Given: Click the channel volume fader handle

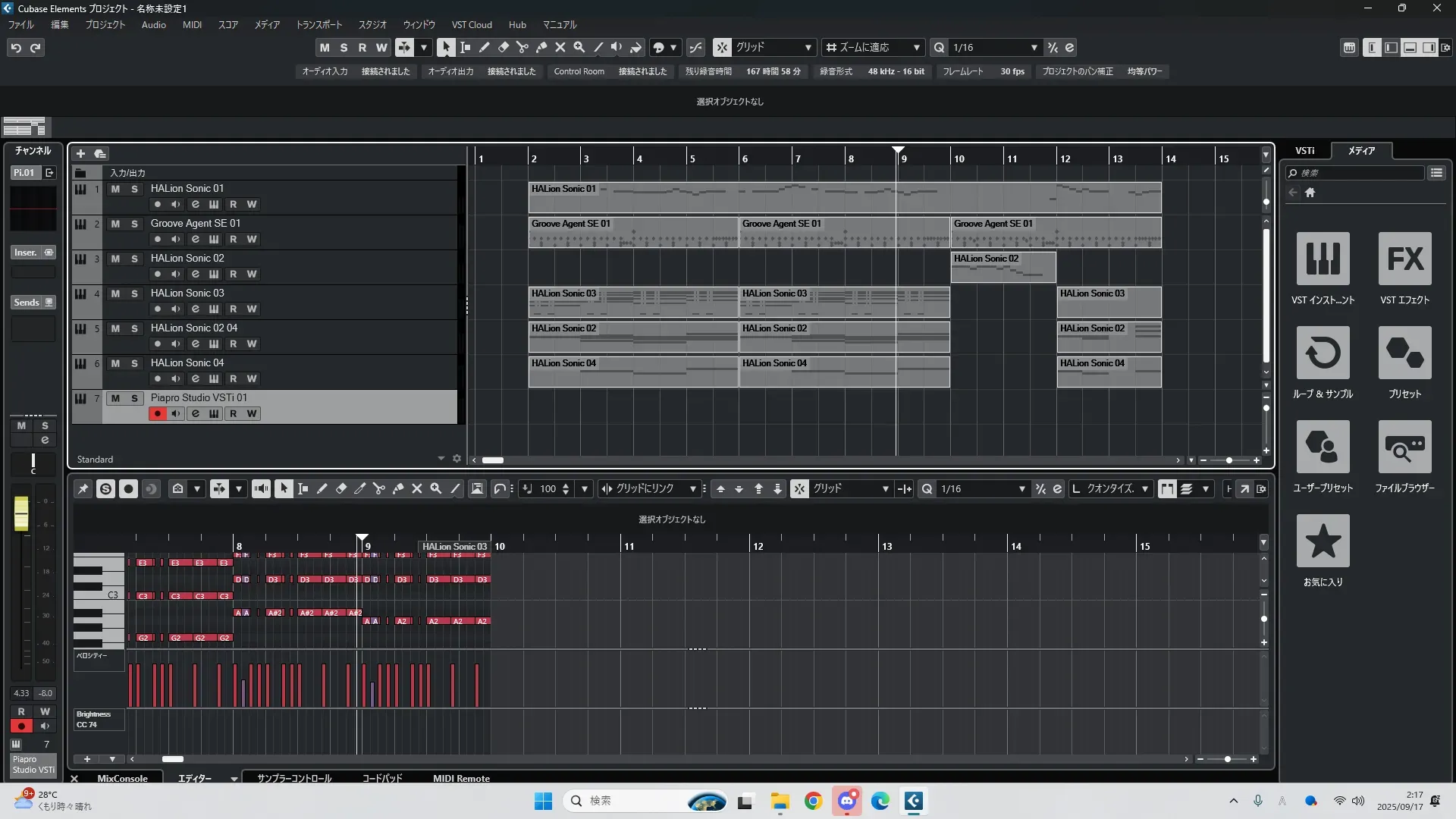Looking at the screenshot, I should click(x=21, y=513).
